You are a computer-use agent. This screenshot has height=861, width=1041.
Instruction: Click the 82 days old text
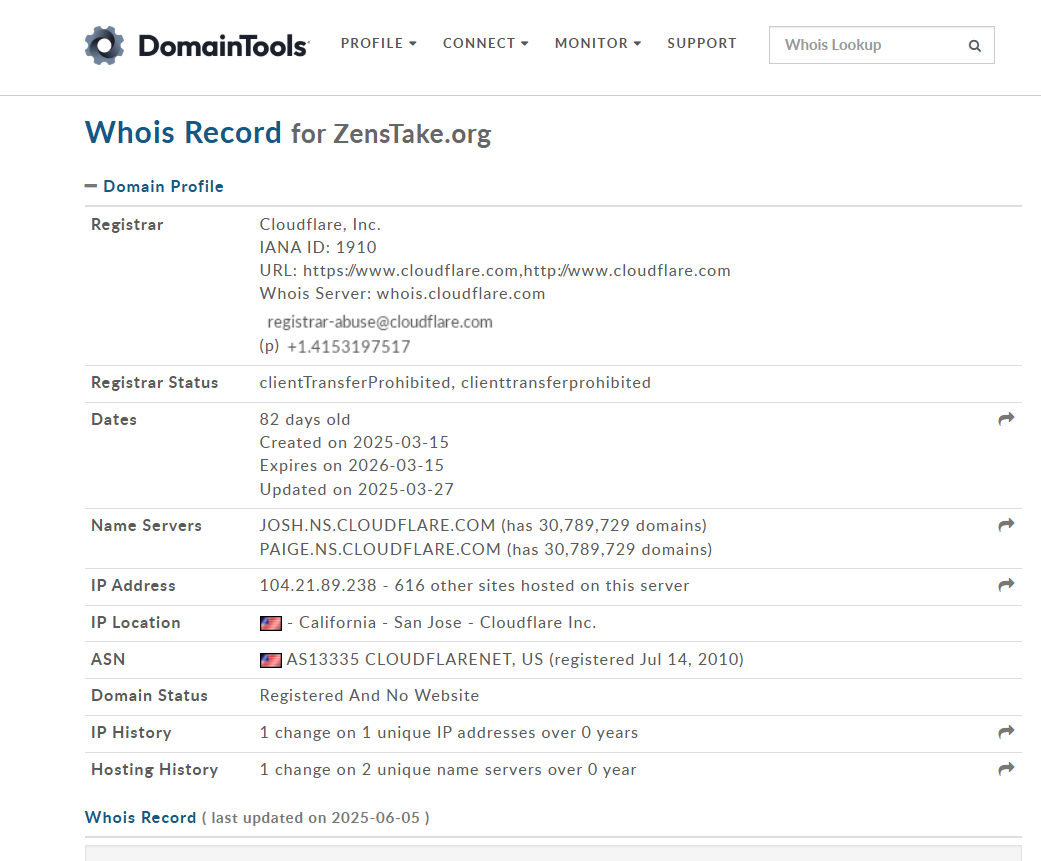(305, 420)
